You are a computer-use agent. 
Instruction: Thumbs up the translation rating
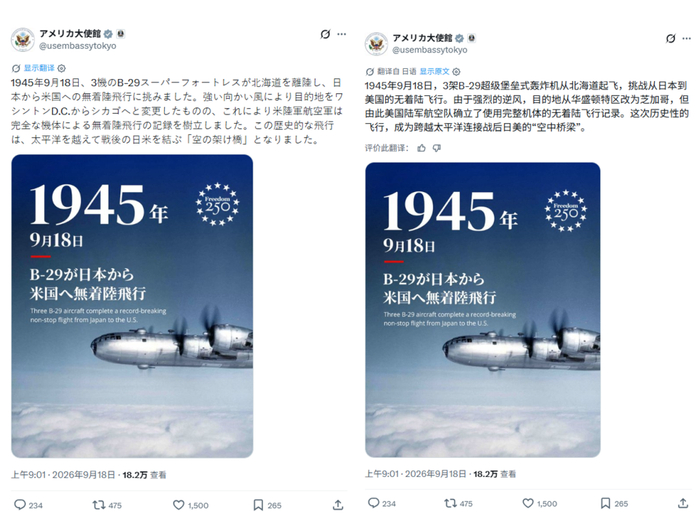point(421,148)
